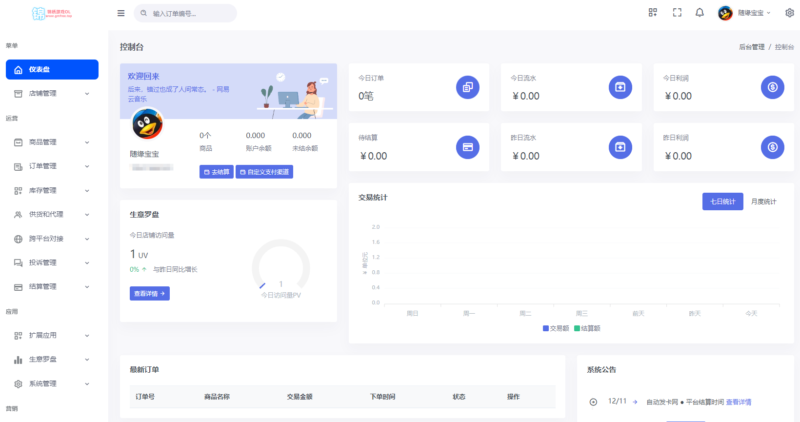The height and width of the screenshot is (422, 800).
Task: Switch chart to 月度统计
Action: (764, 201)
